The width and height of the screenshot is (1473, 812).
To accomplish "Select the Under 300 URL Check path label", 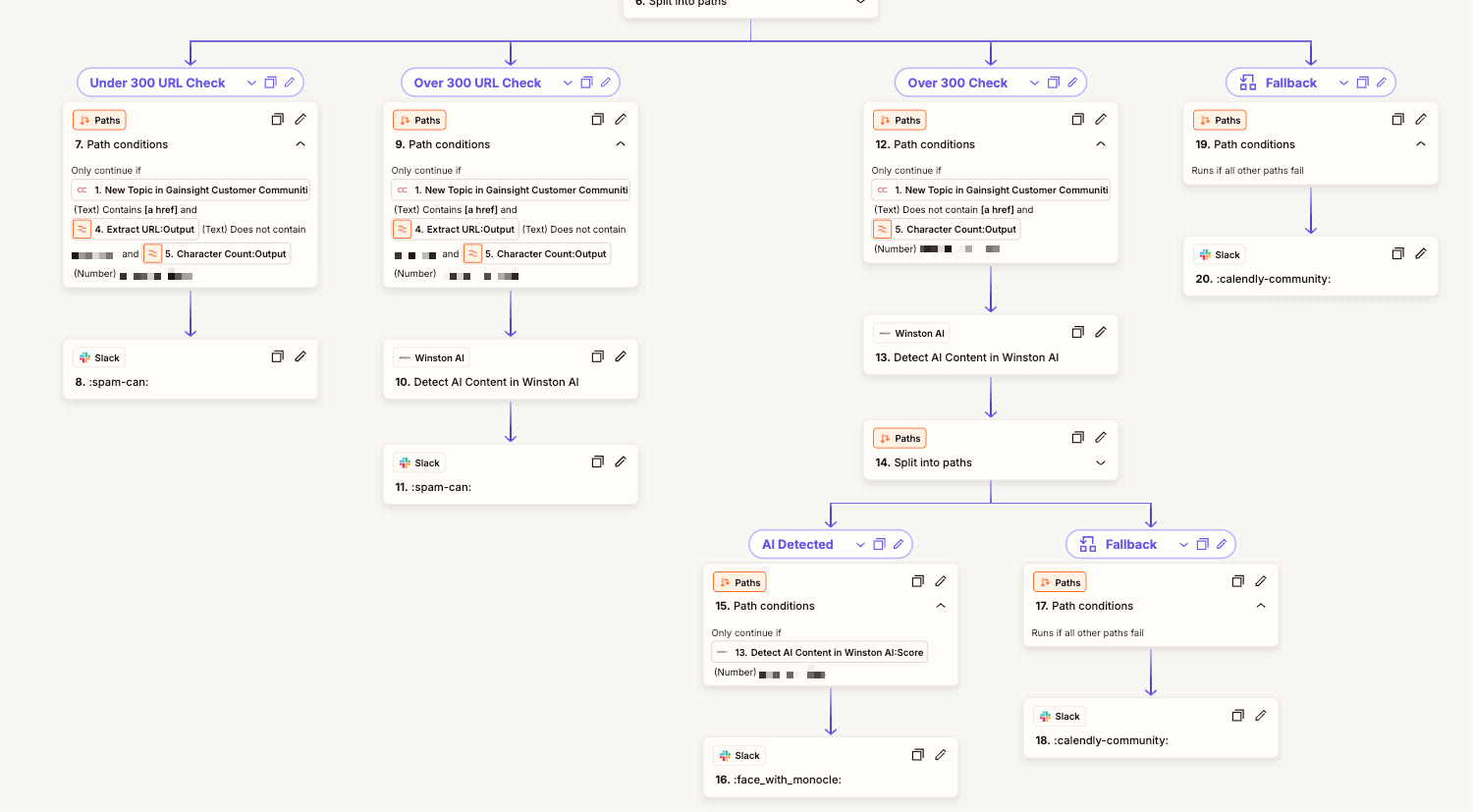I will point(157,82).
